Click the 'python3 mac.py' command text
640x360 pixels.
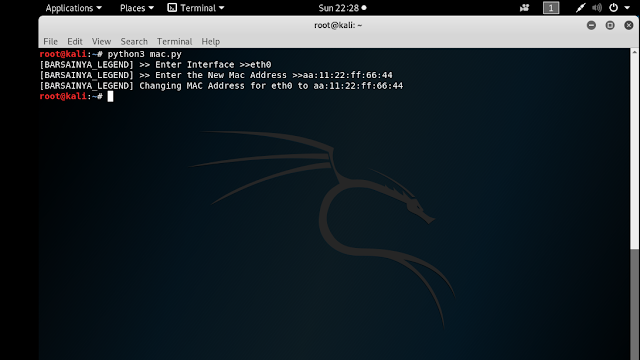point(144,54)
